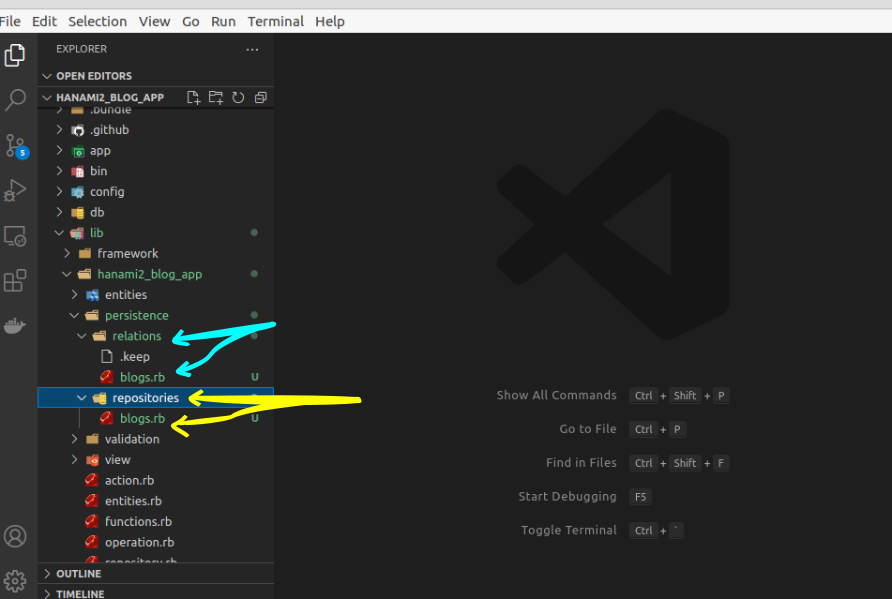Open explorer Views and More Actions ellipsis

pyautogui.click(x=252, y=49)
